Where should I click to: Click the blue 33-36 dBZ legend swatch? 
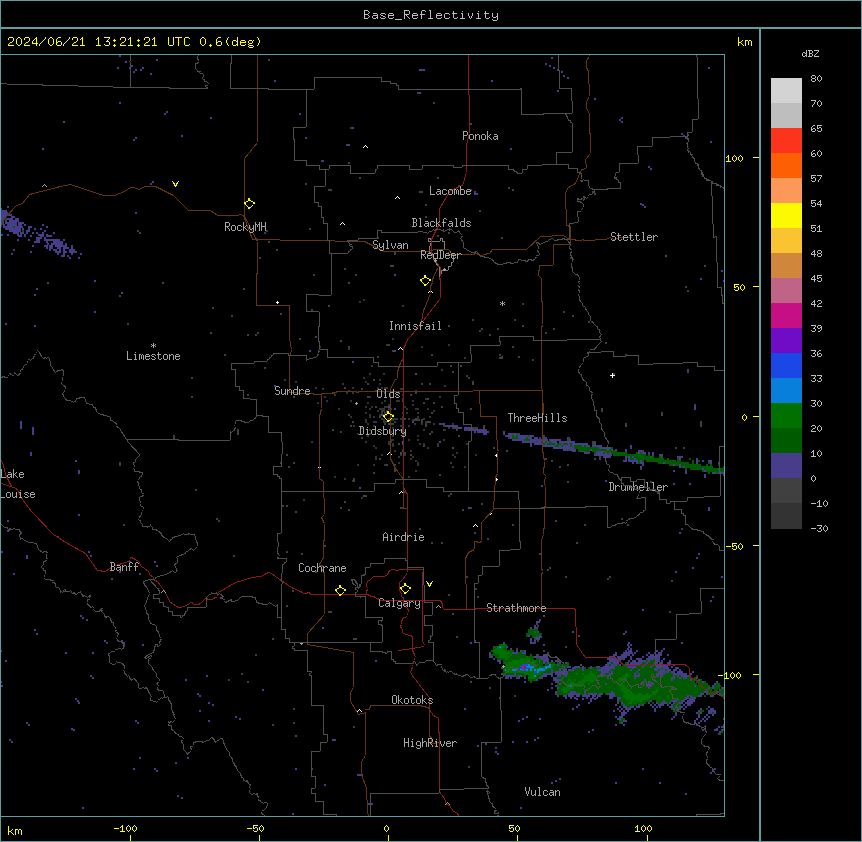coord(786,365)
